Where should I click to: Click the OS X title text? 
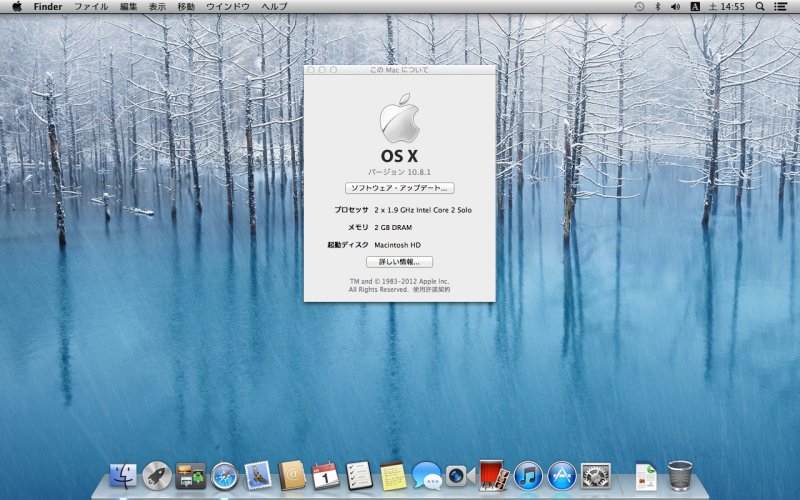[399, 156]
